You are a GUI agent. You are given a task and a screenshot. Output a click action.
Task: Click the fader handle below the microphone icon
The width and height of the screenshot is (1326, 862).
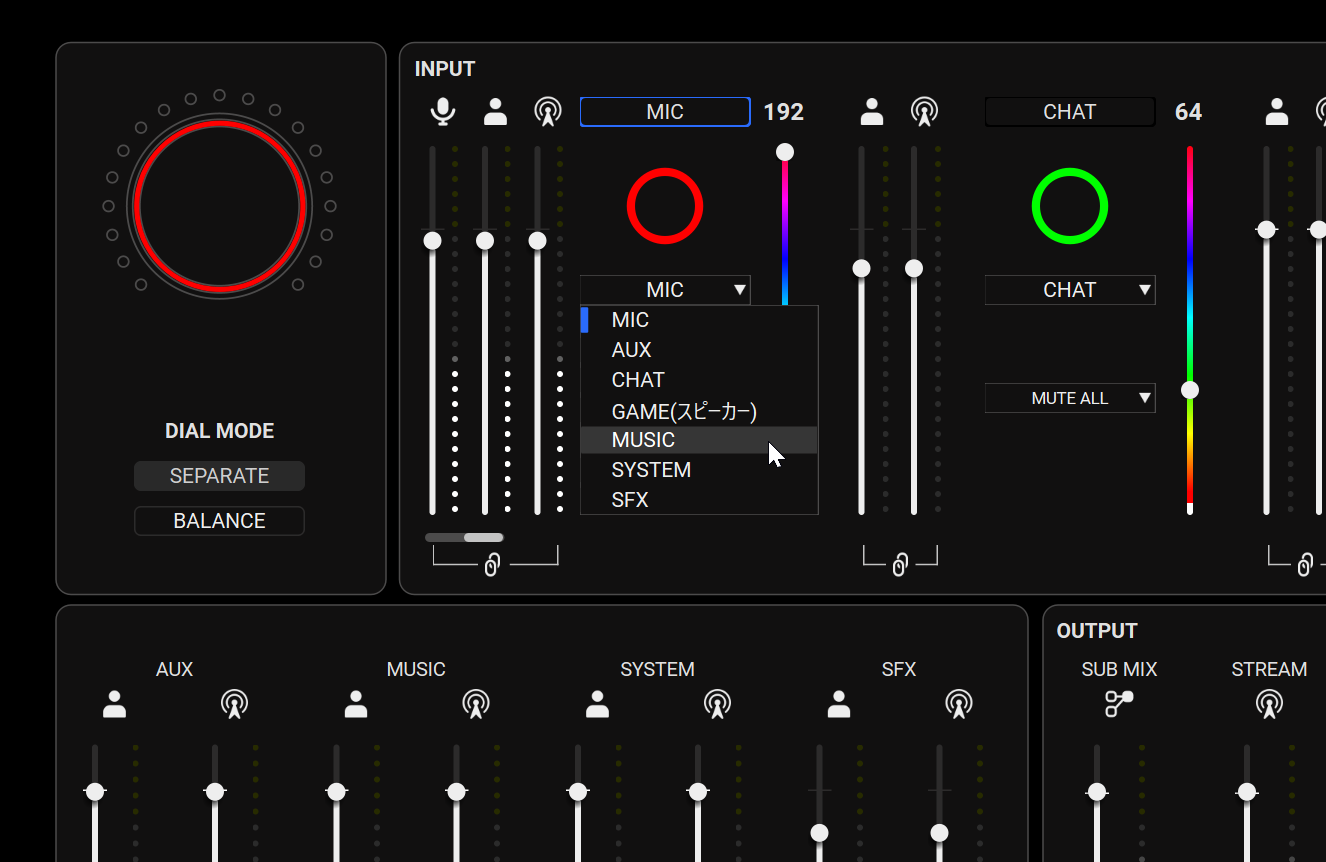pyautogui.click(x=433, y=241)
